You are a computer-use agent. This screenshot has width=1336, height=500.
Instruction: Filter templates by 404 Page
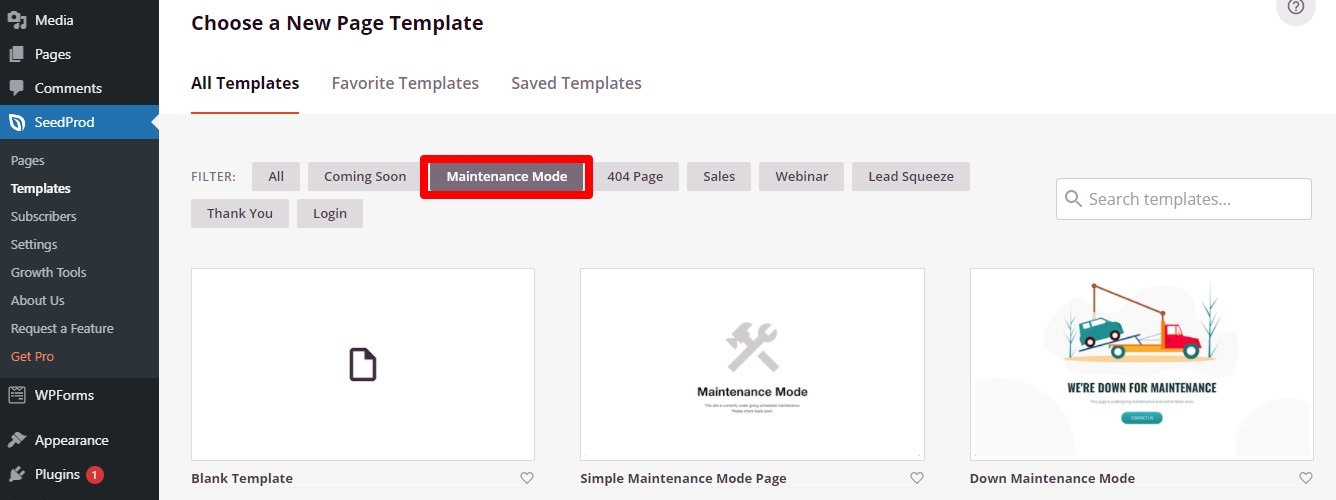point(635,177)
